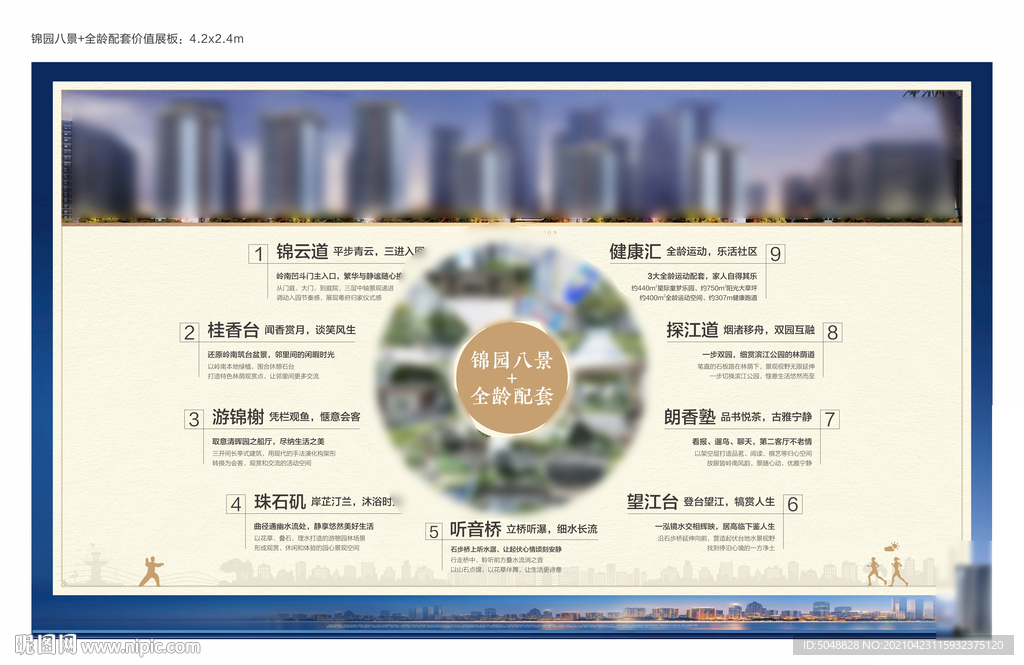Image resolution: width=1024 pixels, height=665 pixels.
Task: Select the number 1 box beside 锦云道
Action: 259,253
